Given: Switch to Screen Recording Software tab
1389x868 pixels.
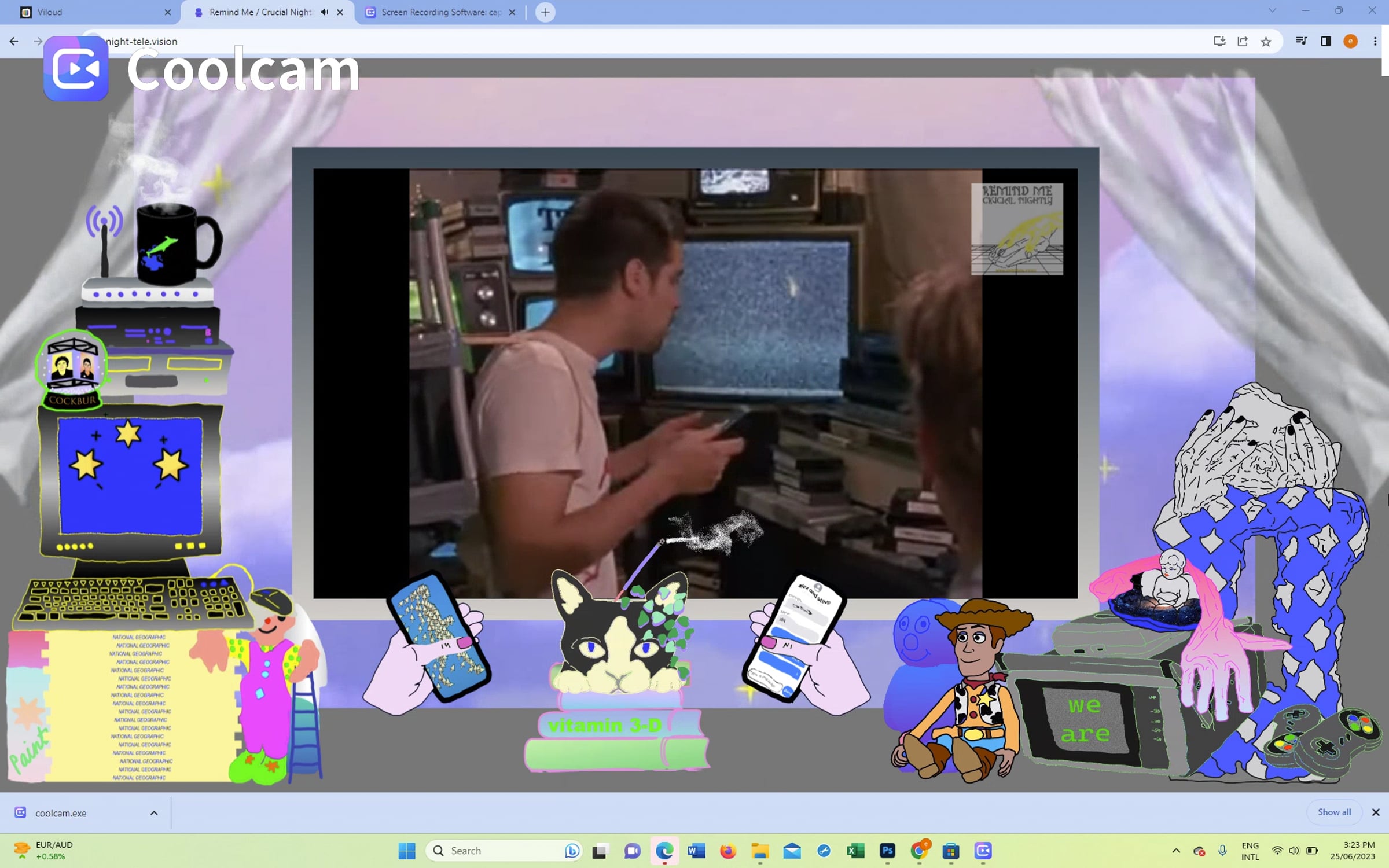Looking at the screenshot, I should coord(440,12).
